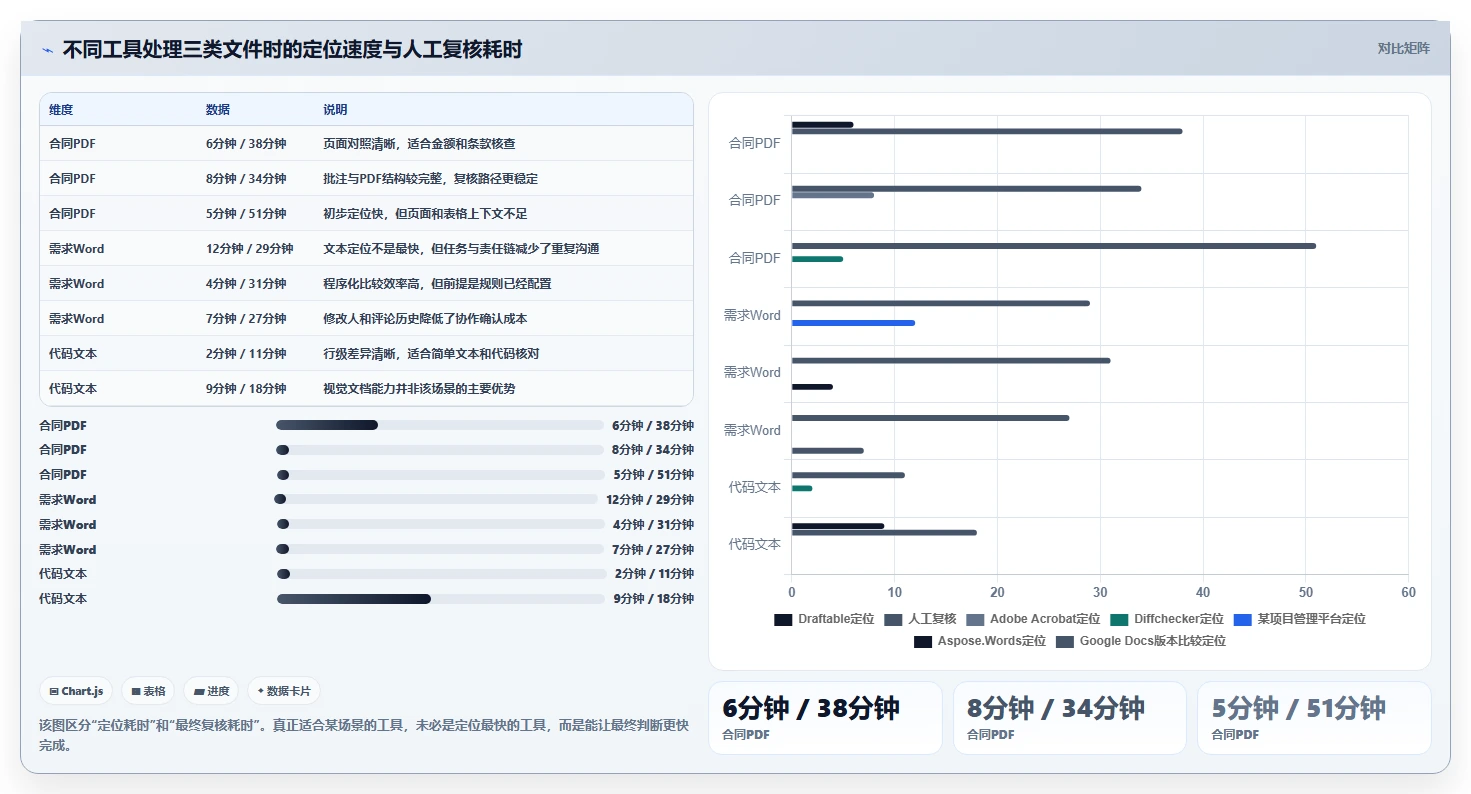Click the lightning icon beside the page title
This screenshot has height=794, width=1471.
pos(47,50)
